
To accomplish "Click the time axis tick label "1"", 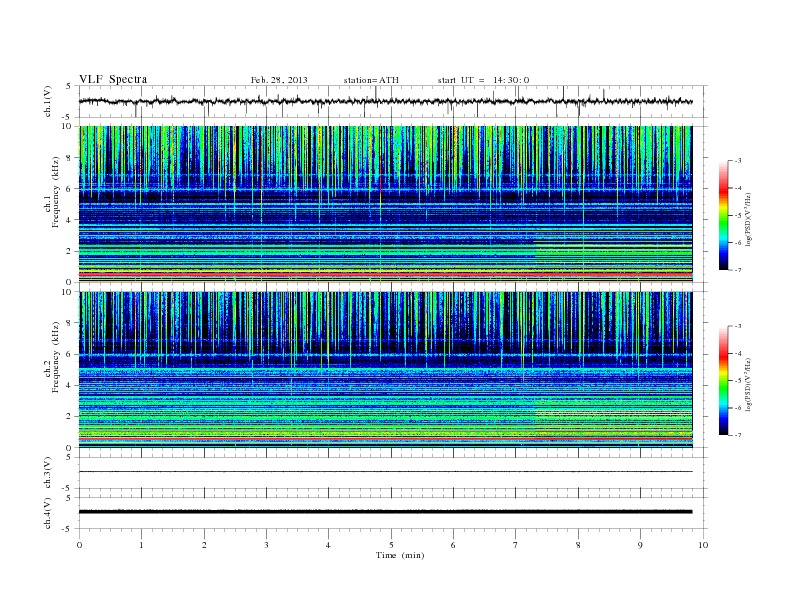I will 141,545.
